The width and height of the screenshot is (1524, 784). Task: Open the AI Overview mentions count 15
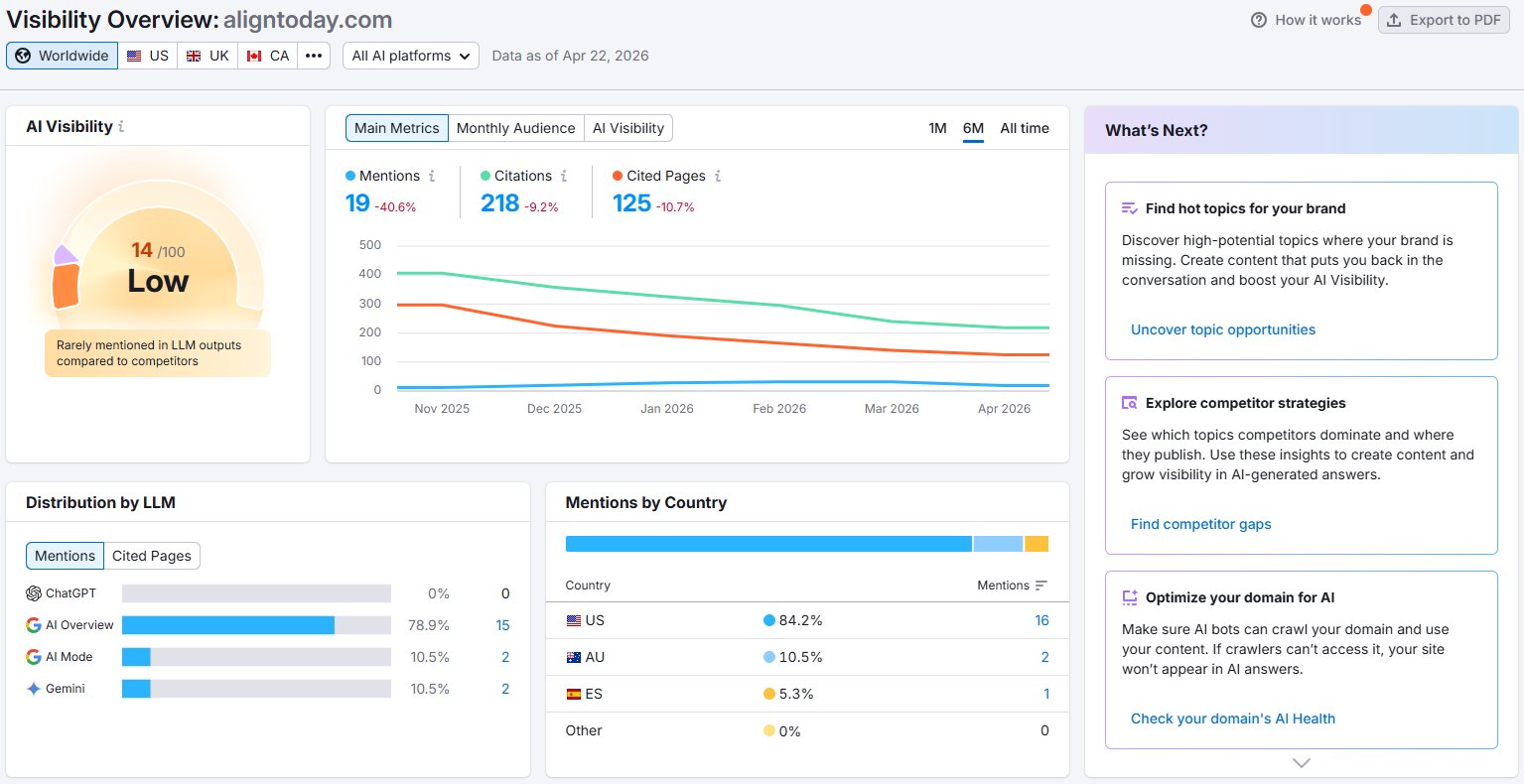[502, 625]
